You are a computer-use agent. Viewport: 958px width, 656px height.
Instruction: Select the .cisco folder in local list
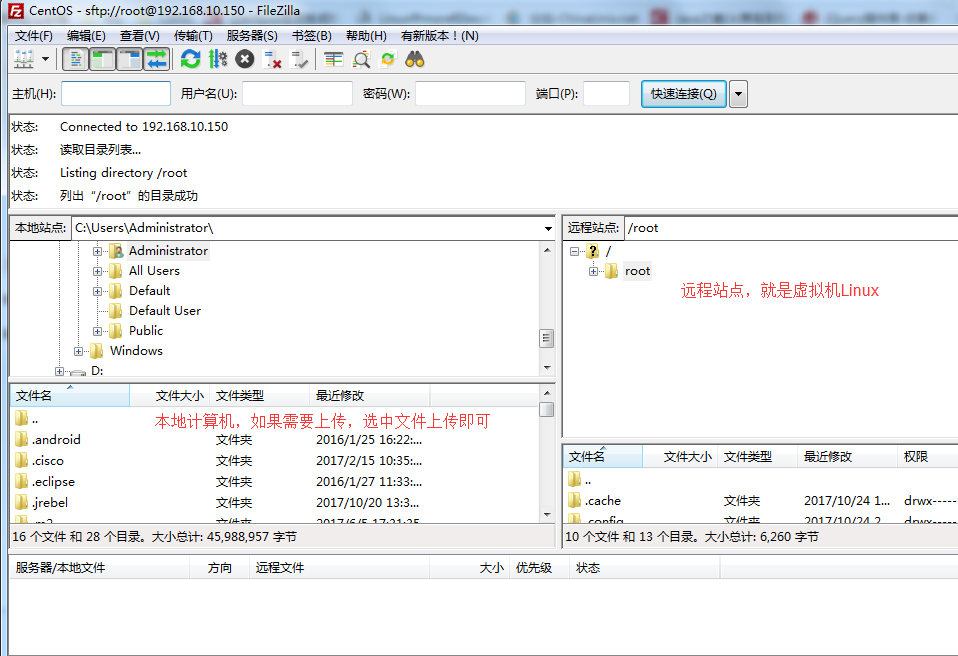48,461
